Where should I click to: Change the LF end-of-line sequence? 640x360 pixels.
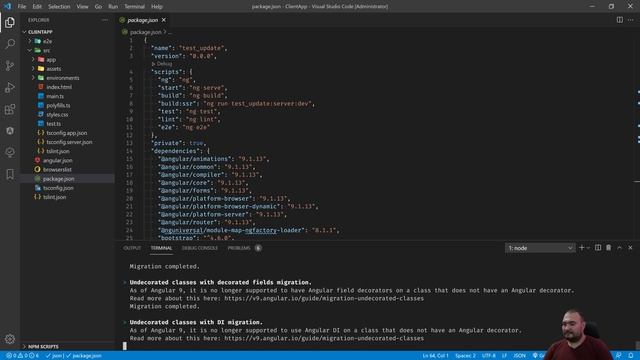pyautogui.click(x=504, y=356)
